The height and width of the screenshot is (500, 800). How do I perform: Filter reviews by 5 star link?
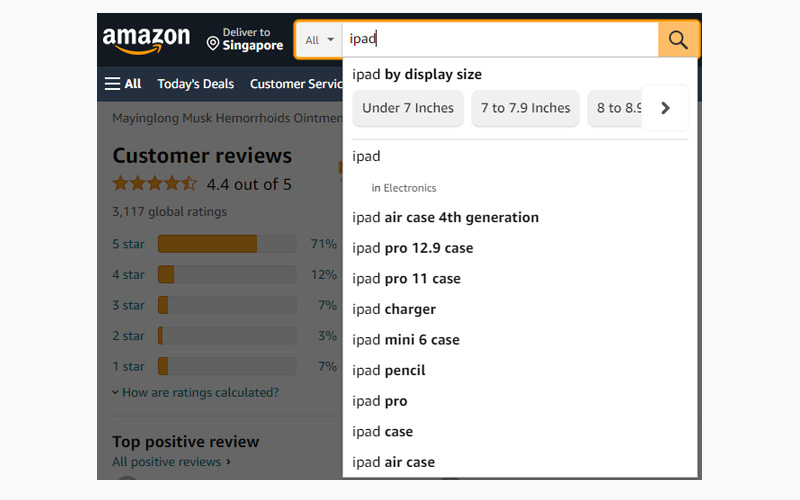(128, 244)
